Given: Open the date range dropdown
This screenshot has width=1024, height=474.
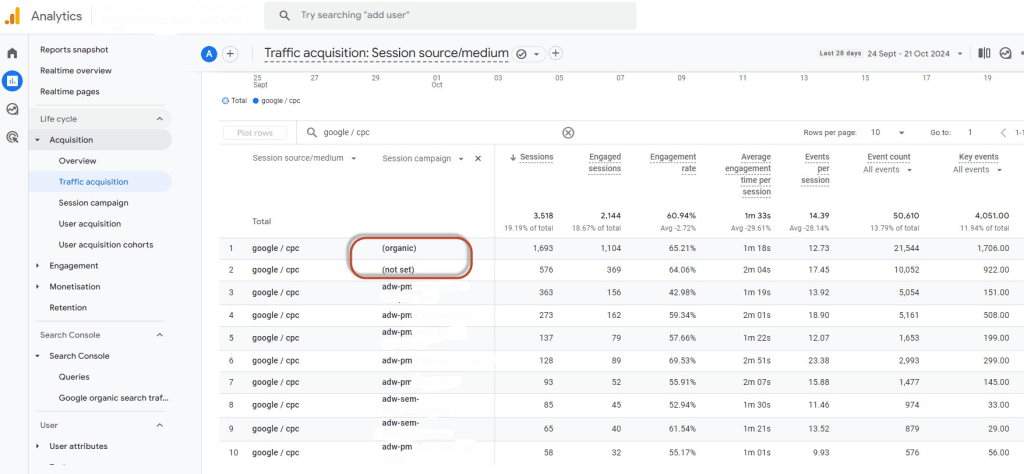Looking at the screenshot, I should coord(960,54).
